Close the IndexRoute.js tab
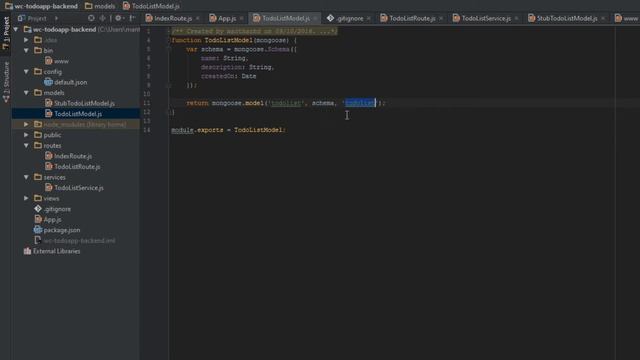 (198, 18)
